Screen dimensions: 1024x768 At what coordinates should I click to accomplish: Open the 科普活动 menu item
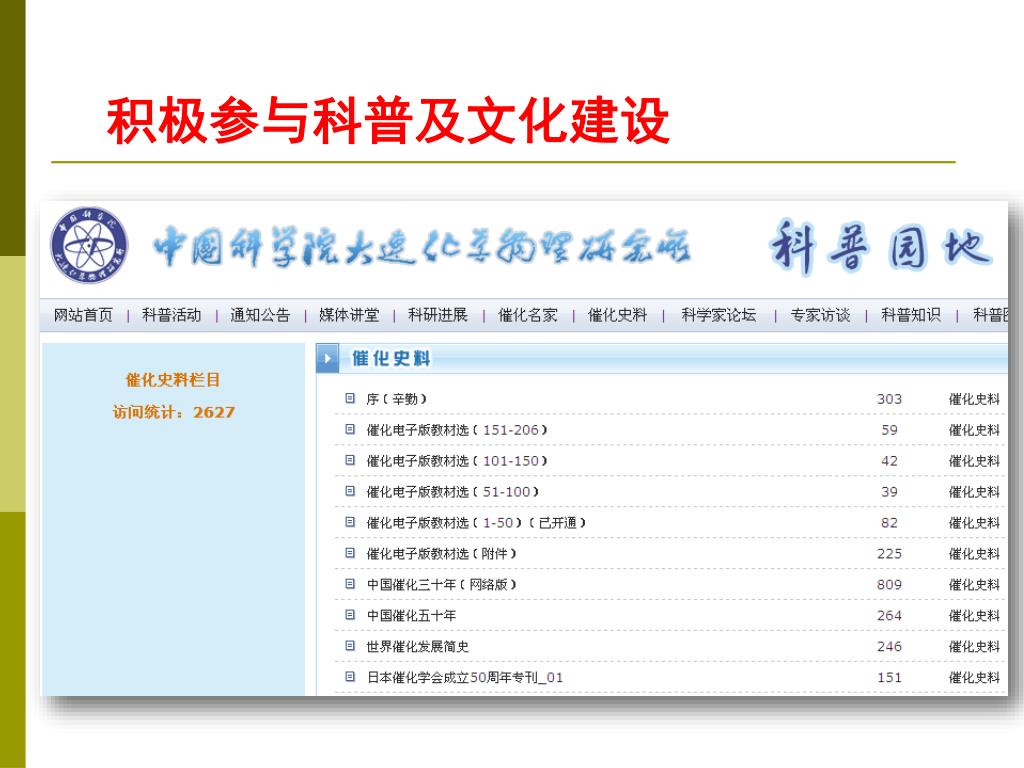(172, 315)
